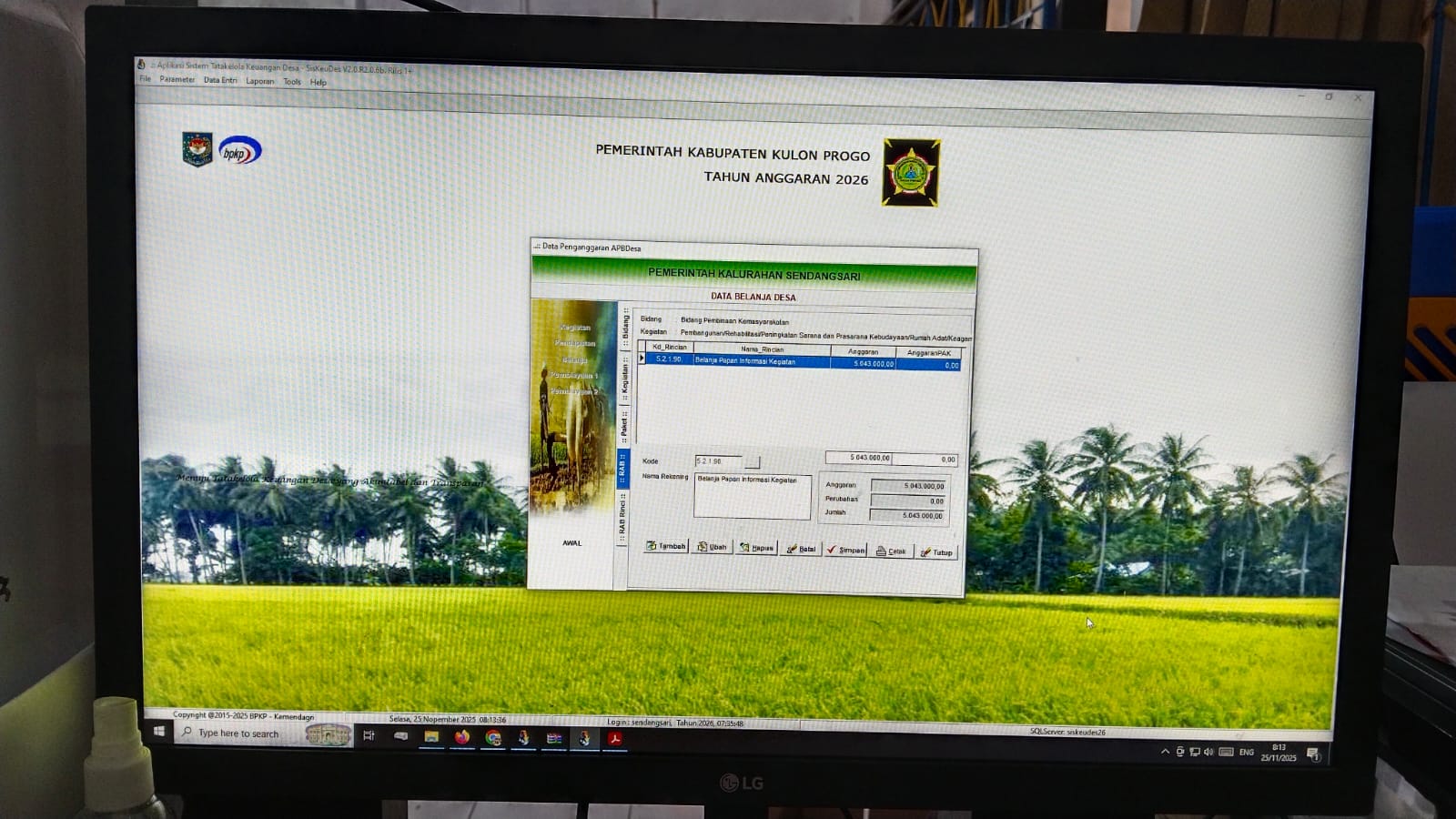The width and height of the screenshot is (1456, 819).
Task: Open Adobe Acrobat from the taskbar
Action: click(615, 739)
